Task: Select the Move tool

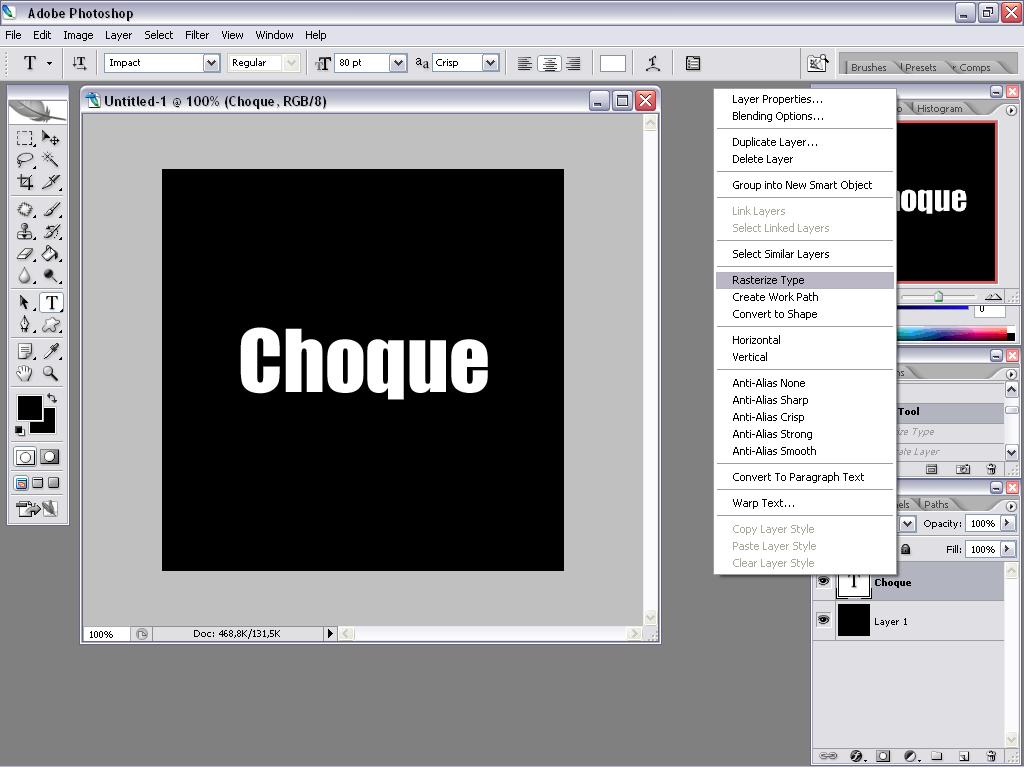Action: [50, 138]
